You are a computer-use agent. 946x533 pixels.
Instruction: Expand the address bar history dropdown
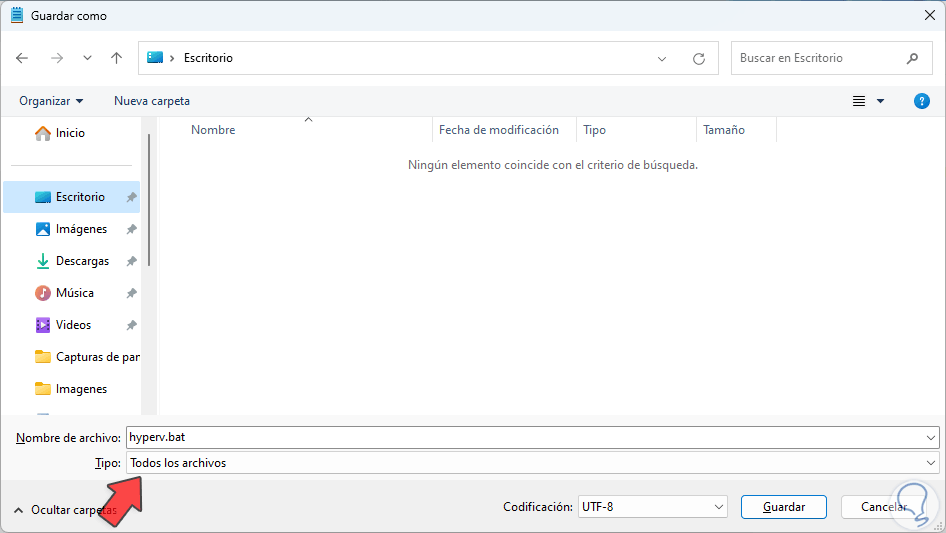[x=662, y=59]
